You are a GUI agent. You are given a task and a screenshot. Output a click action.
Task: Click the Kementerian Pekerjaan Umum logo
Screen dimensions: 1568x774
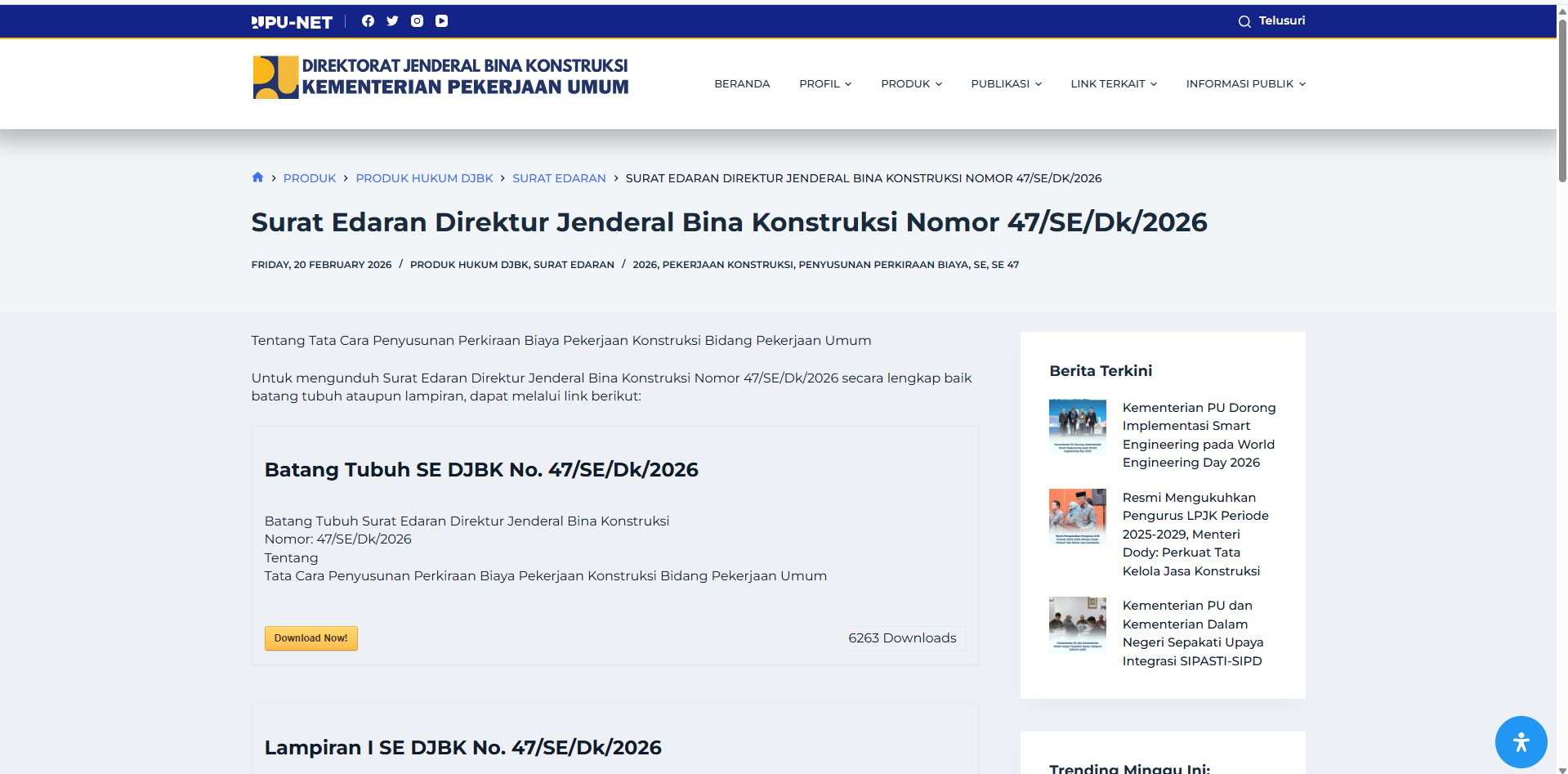pyautogui.click(x=440, y=78)
